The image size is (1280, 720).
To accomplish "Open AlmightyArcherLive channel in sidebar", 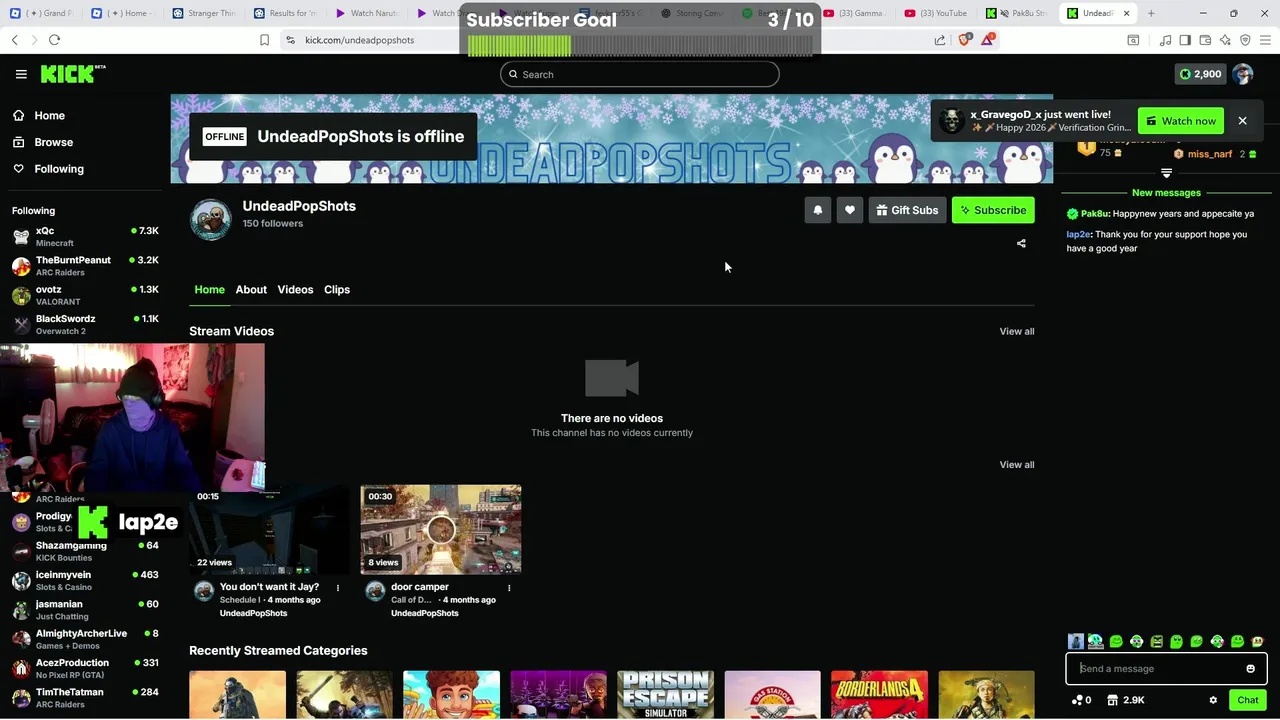I will click(85, 639).
